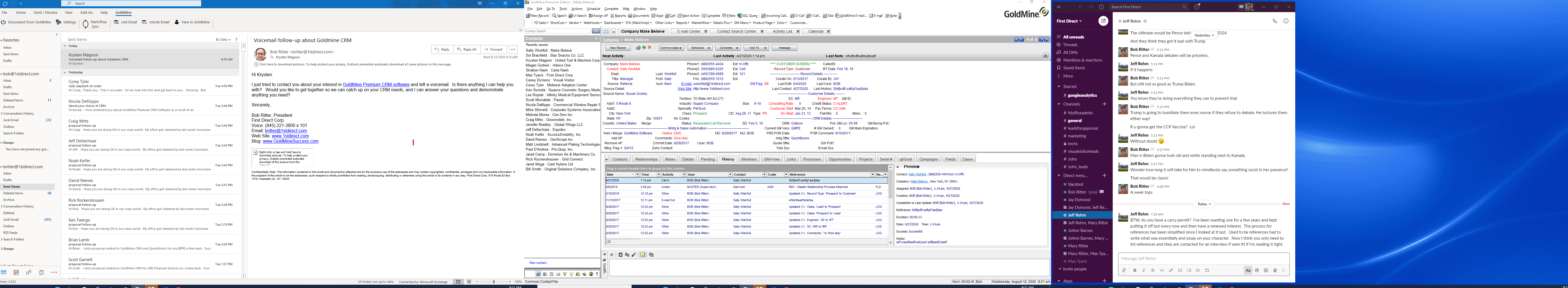Click the Start/Stop Sync icon
The height and width of the screenshot is (288, 1568).
[x=86, y=24]
